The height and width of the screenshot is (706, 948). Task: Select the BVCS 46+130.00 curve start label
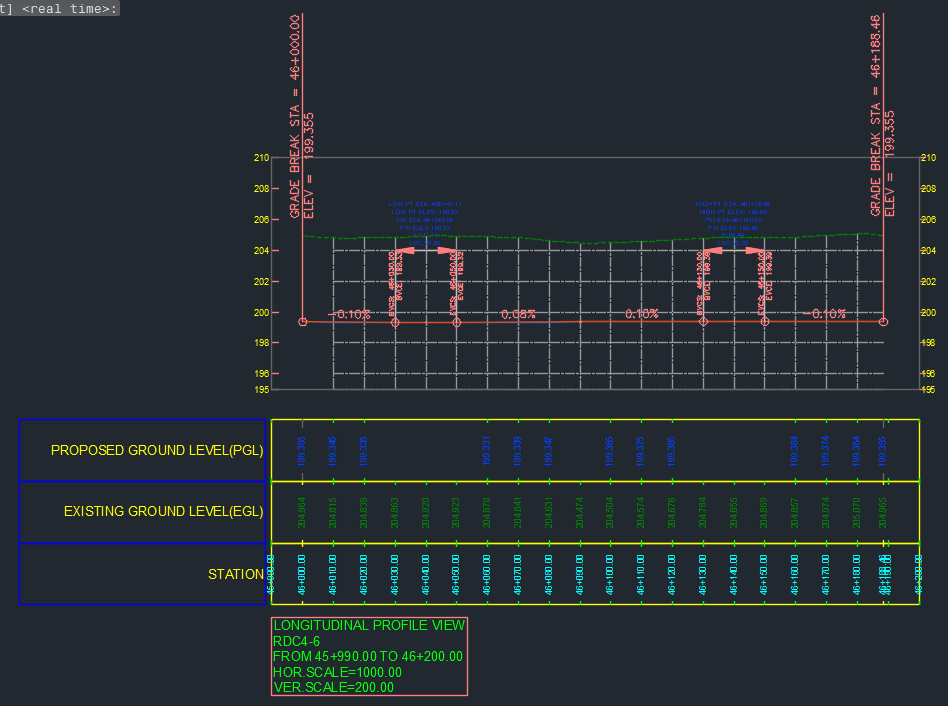[x=700, y=284]
